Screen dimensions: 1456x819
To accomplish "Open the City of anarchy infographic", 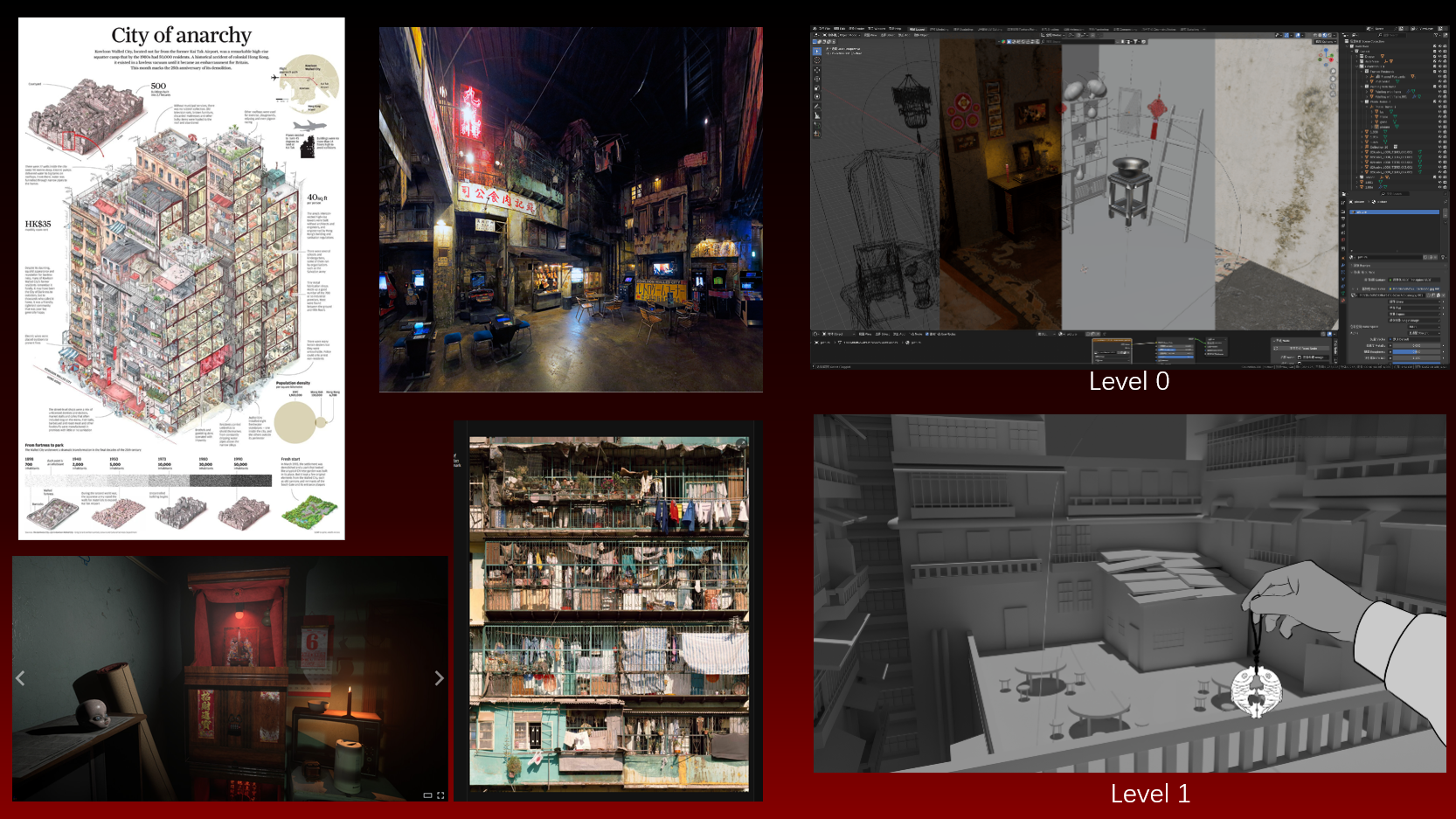I will pyautogui.click(x=182, y=279).
